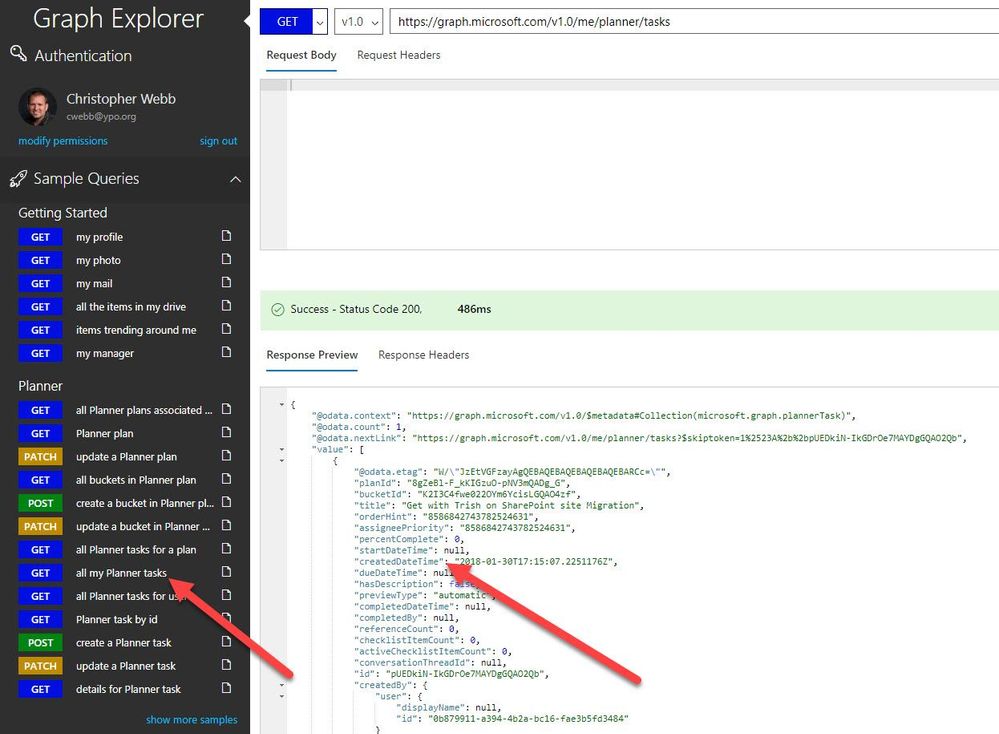The width and height of the screenshot is (999, 734).
Task: Click Christopher Webb profile photo
Action: pos(38,106)
